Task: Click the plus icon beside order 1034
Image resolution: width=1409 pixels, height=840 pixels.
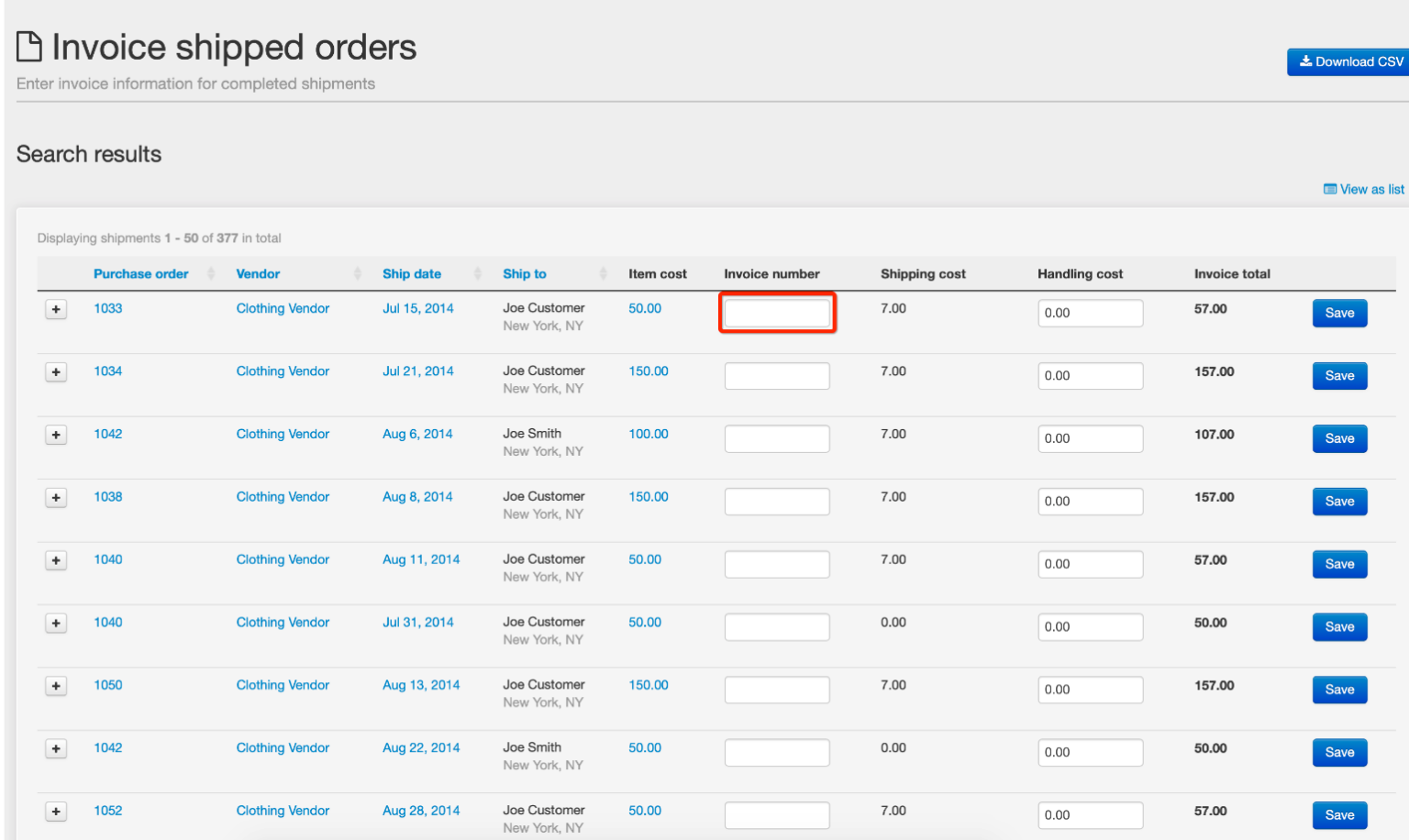Action: pos(56,371)
